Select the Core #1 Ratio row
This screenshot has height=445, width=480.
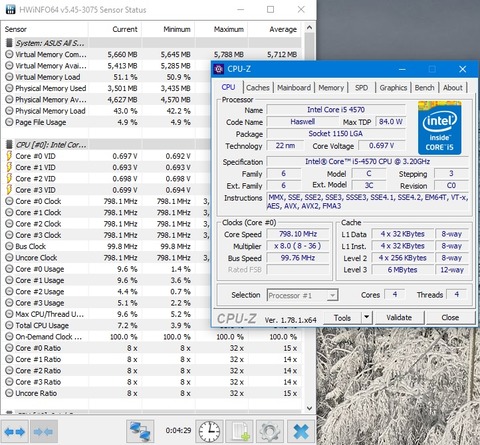tap(152, 359)
